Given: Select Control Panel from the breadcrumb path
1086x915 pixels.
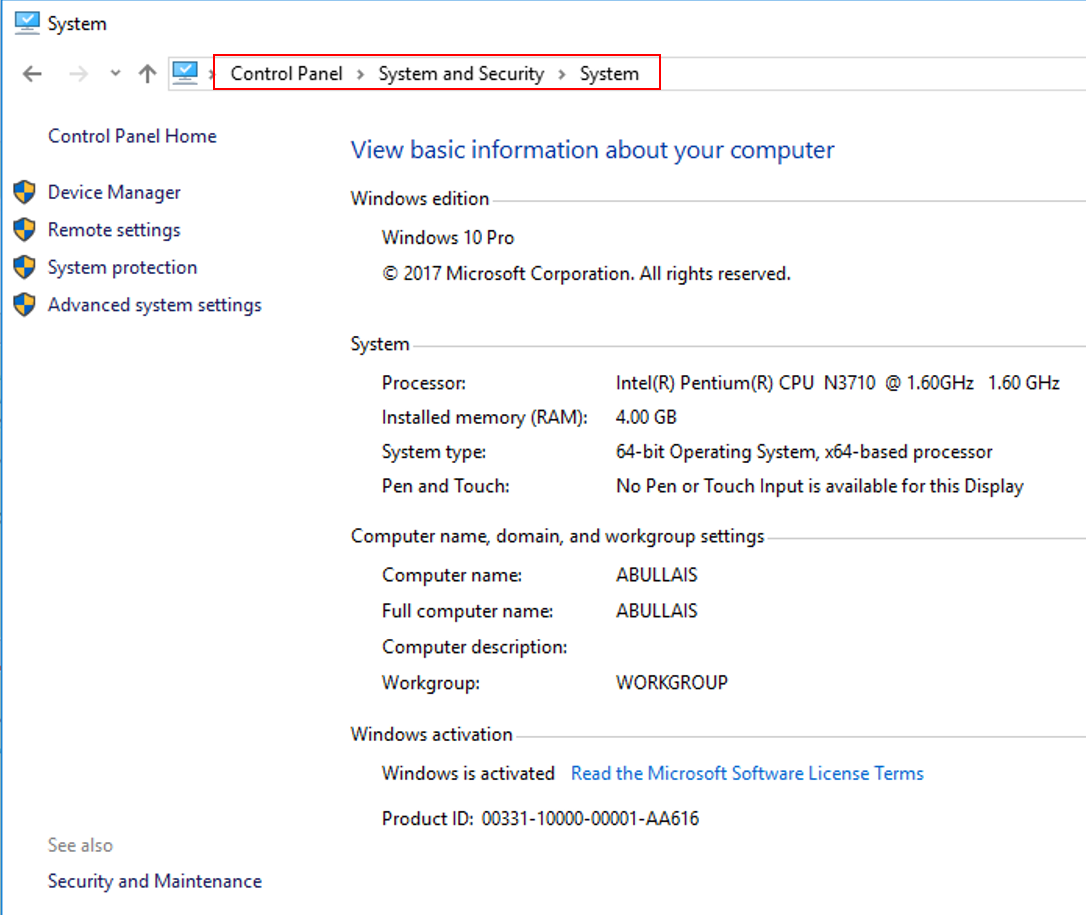Looking at the screenshot, I should click(286, 73).
